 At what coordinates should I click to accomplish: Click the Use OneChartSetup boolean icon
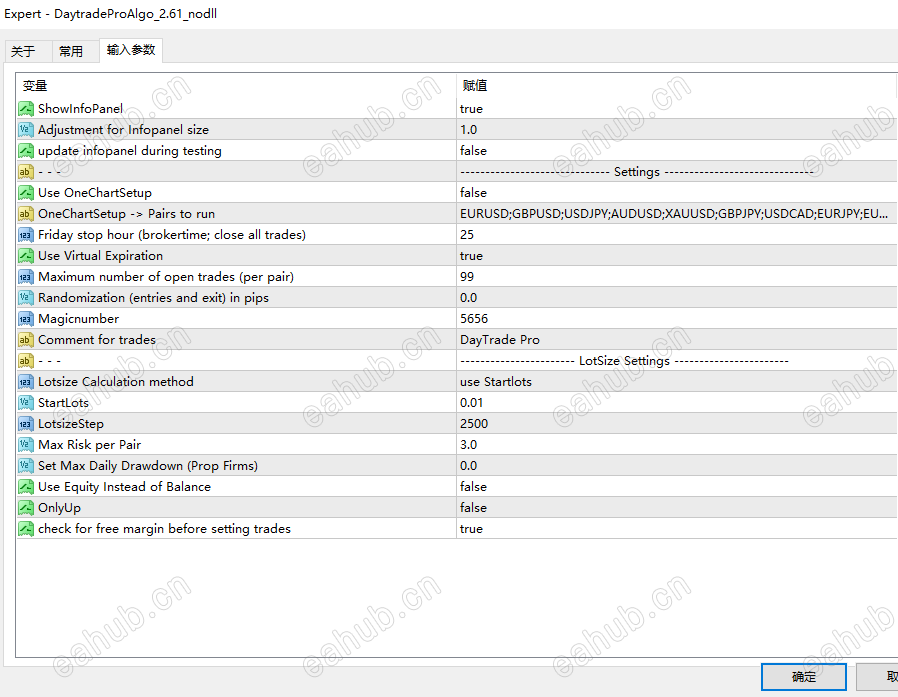pyautogui.click(x=26, y=192)
